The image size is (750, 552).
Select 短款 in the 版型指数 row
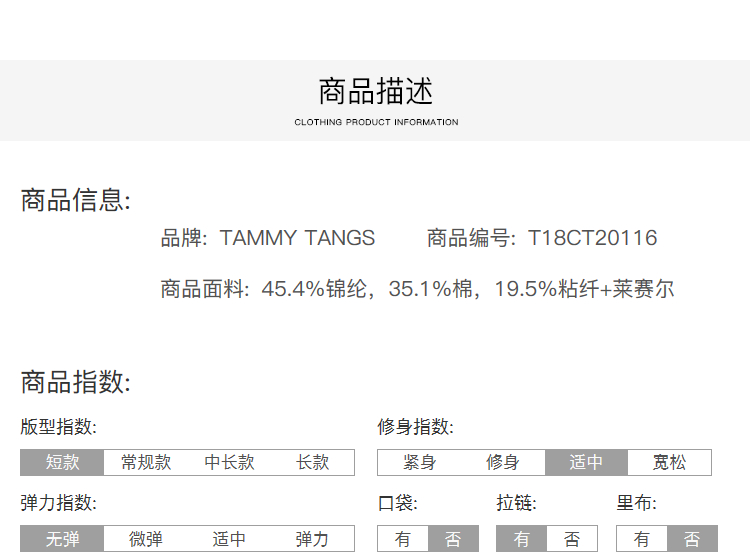(x=62, y=462)
